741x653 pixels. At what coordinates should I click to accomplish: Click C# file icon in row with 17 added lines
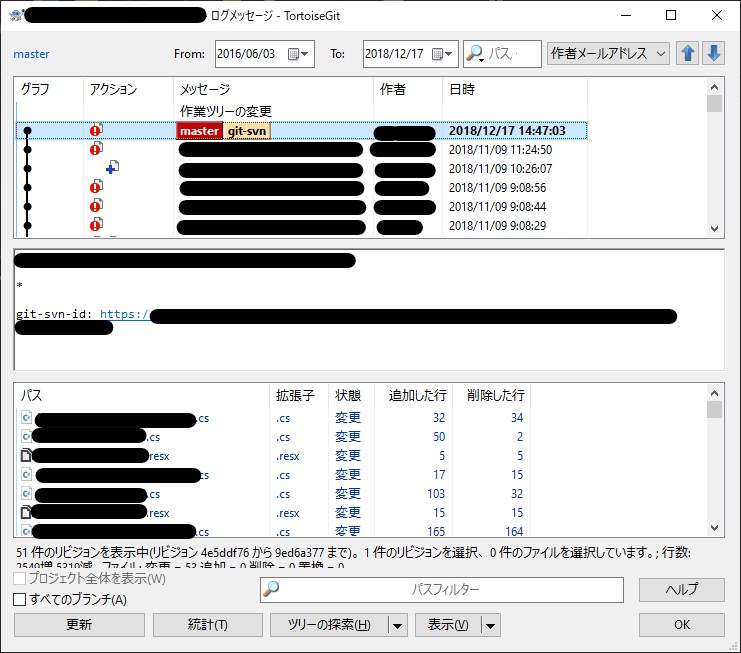coord(26,474)
